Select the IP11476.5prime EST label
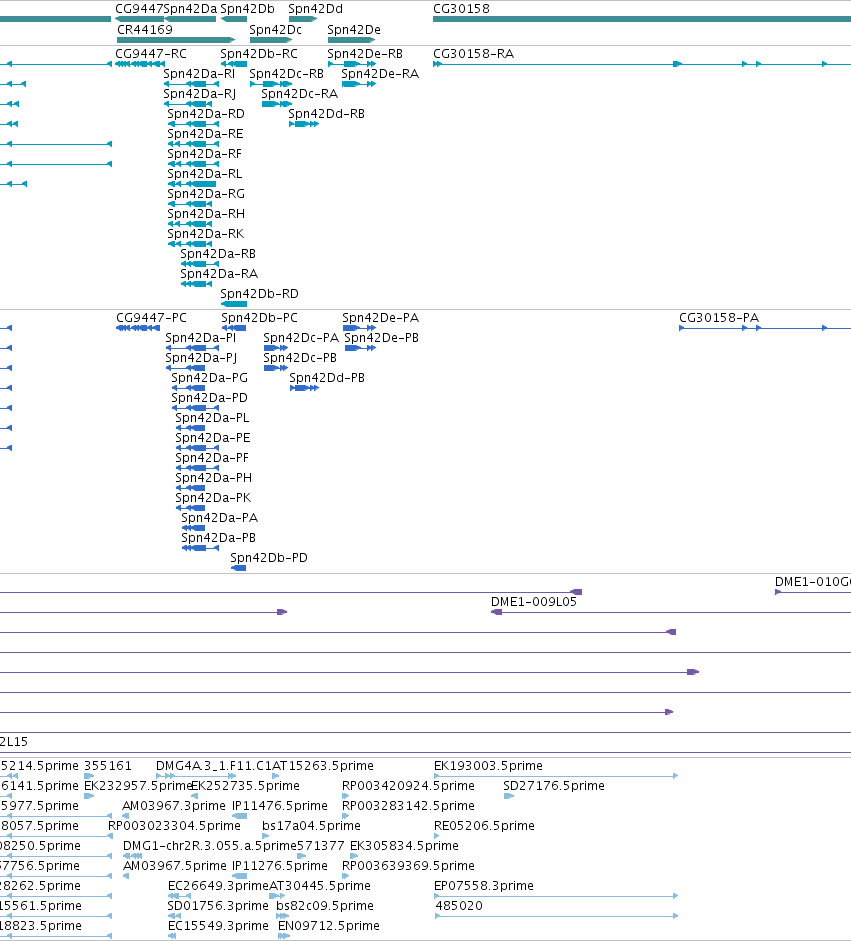Image resolution: width=851 pixels, height=941 pixels. tap(280, 805)
